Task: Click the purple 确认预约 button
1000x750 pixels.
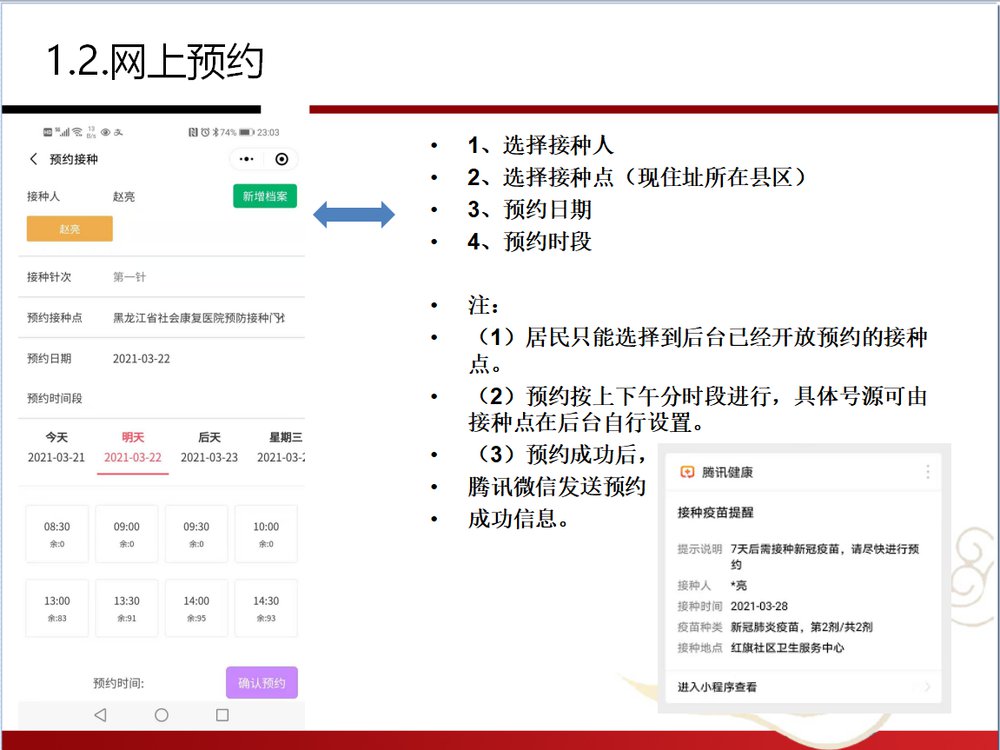Action: coord(262,683)
